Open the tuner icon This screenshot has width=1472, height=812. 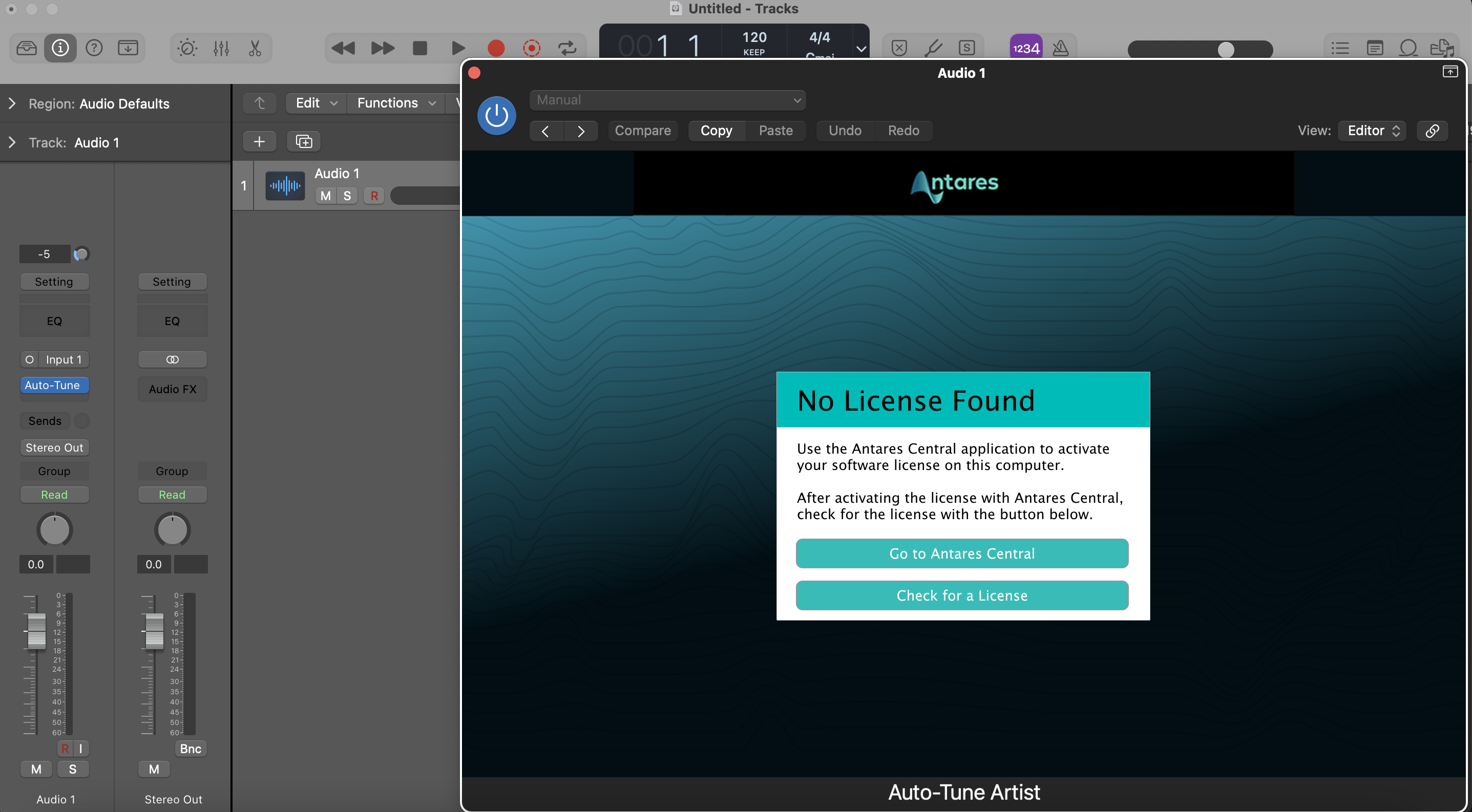(933, 48)
